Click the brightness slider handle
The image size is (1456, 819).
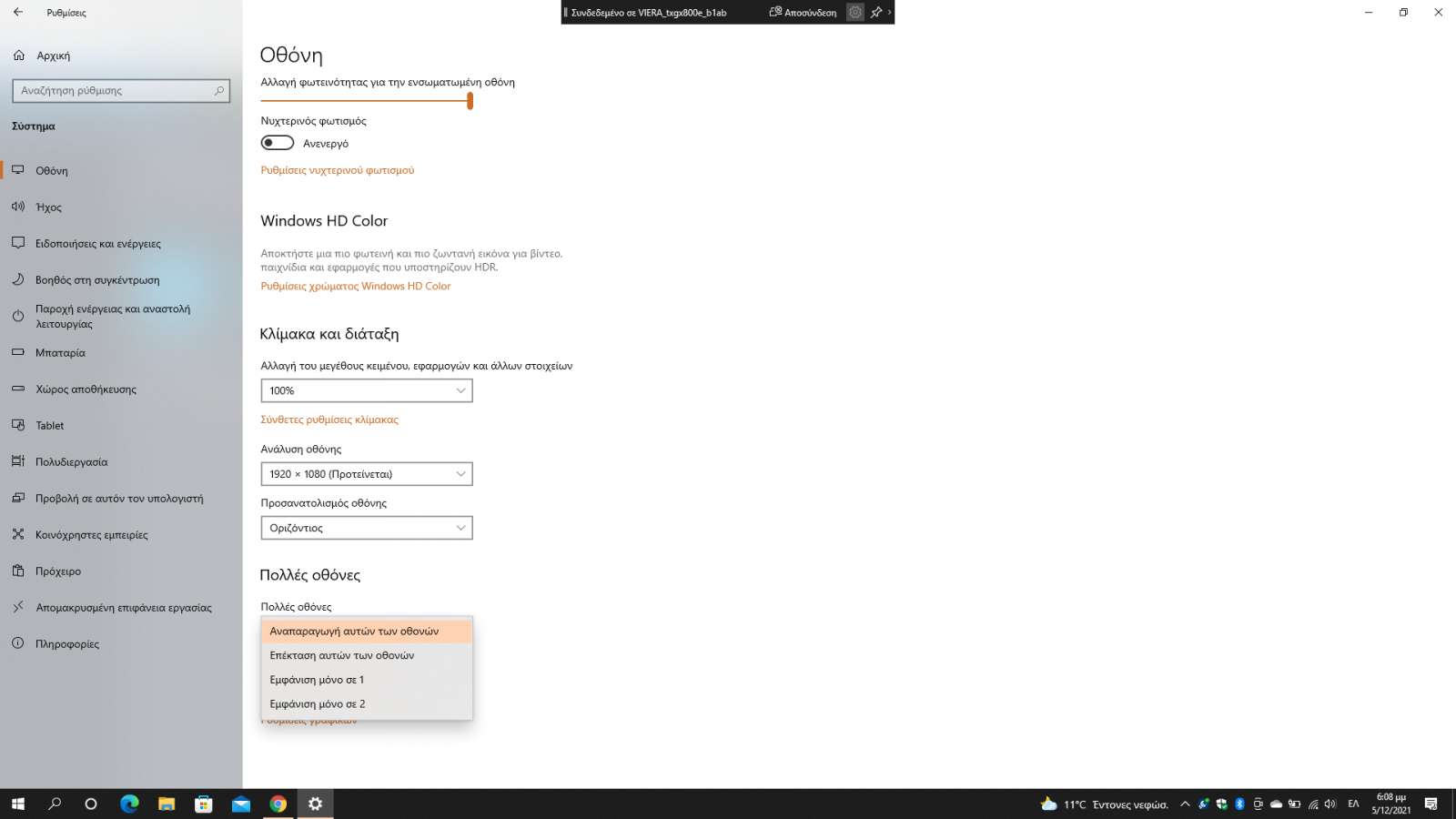click(x=470, y=101)
